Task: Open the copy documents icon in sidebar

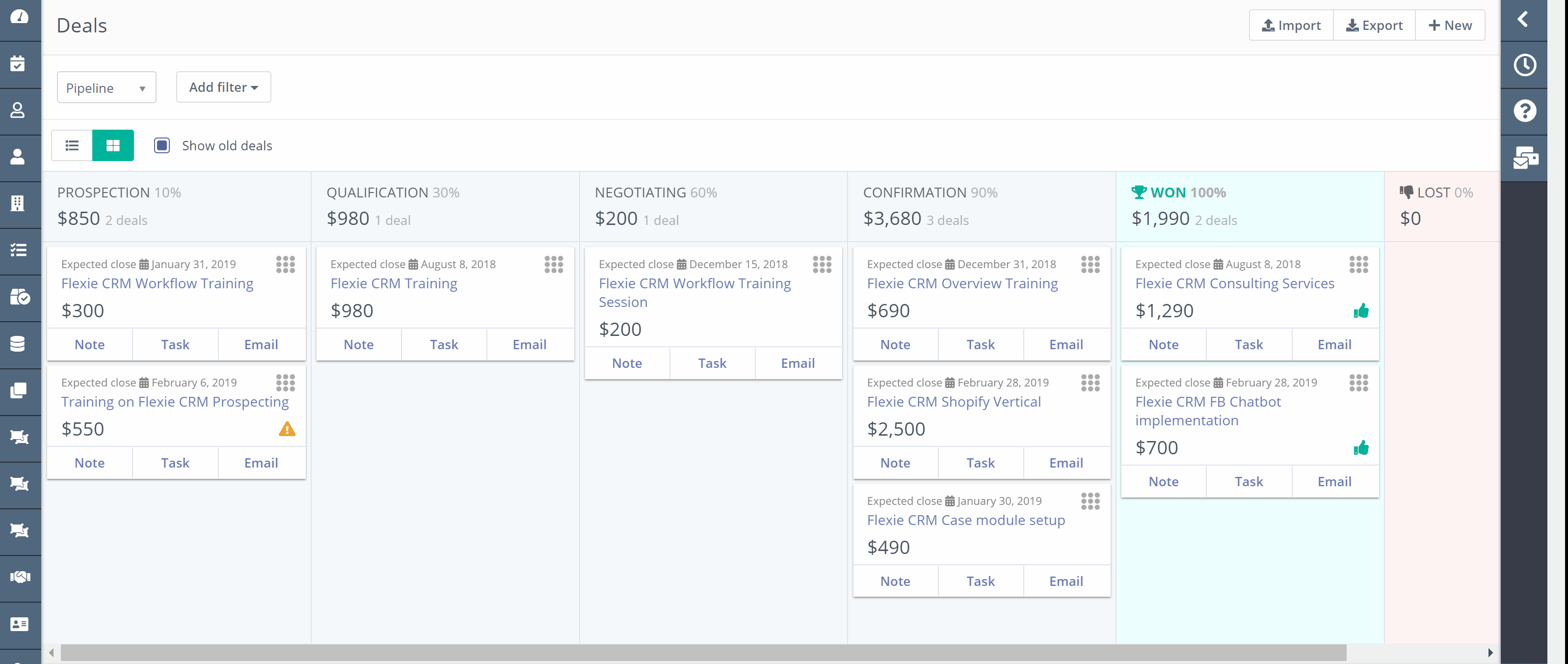Action: point(19,390)
